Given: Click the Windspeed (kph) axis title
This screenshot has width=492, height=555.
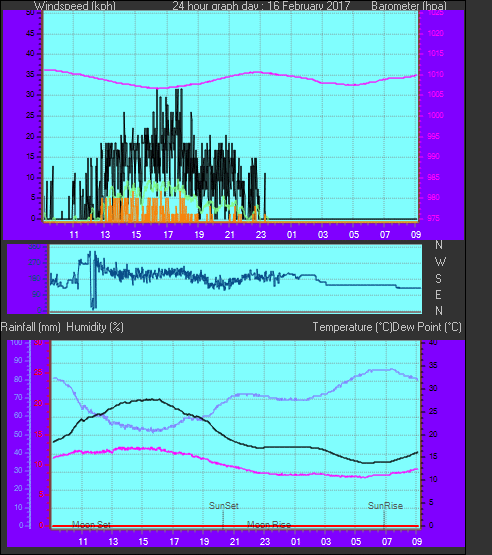Looking at the screenshot, I should (75, 6).
